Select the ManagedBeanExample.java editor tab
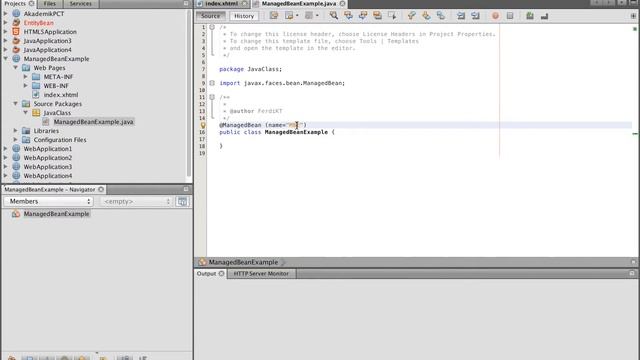 299,4
